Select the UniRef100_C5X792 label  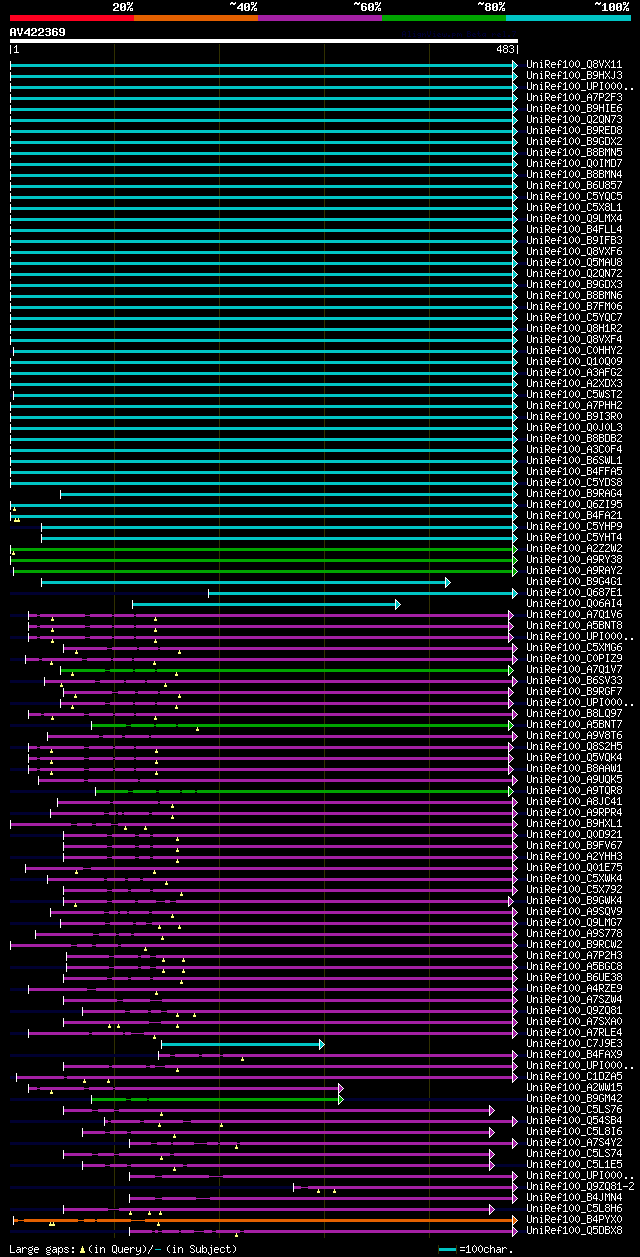[574, 889]
